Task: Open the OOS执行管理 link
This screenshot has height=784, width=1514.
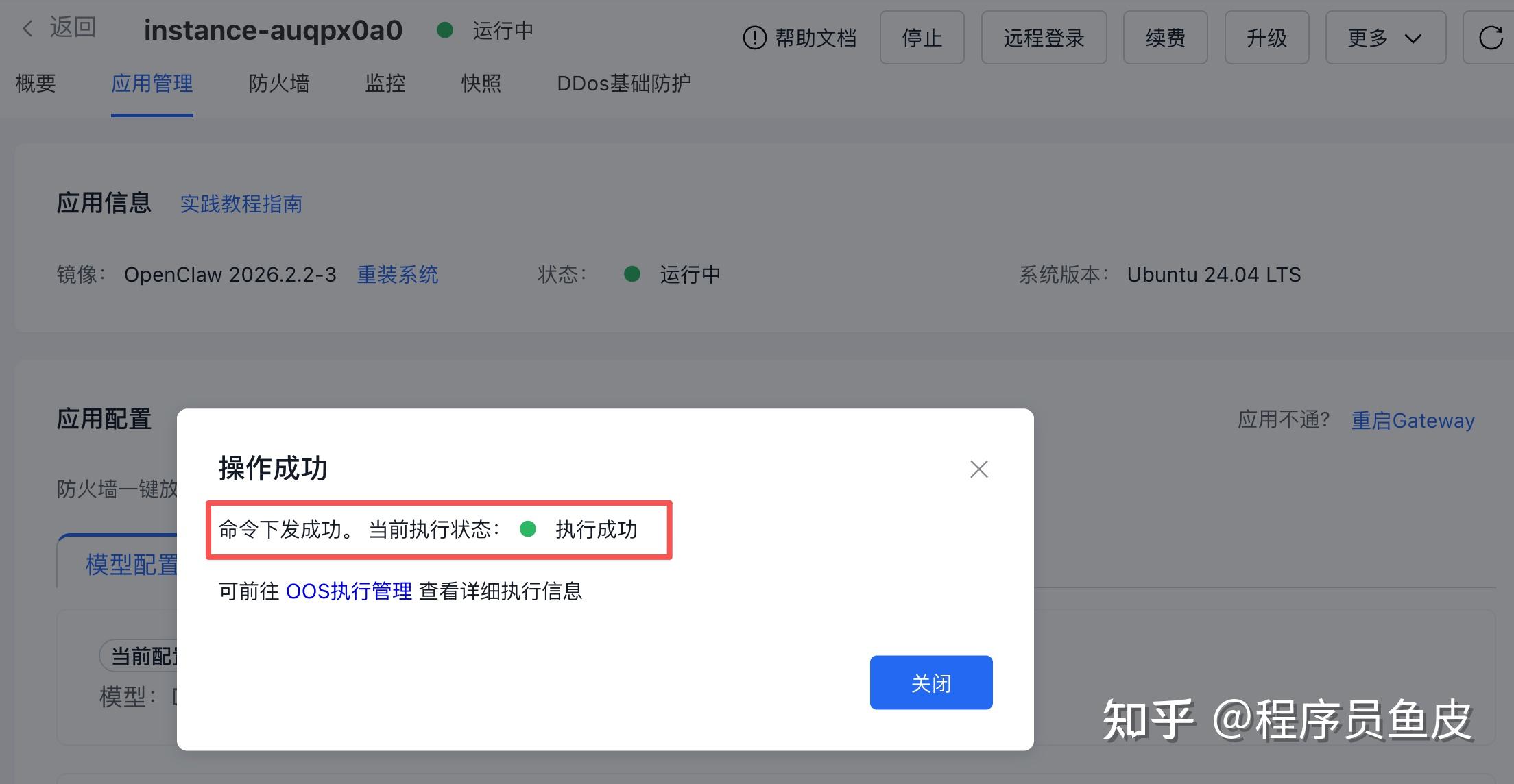Action: point(348,591)
